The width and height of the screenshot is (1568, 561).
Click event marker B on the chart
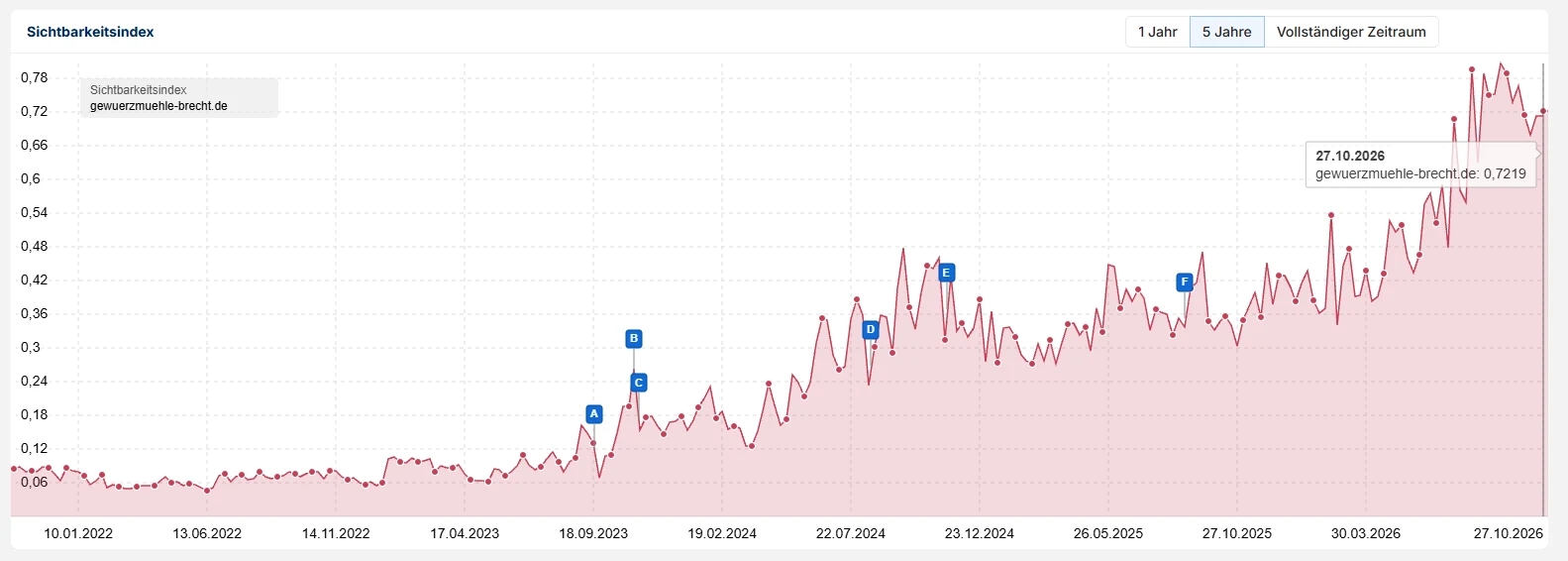634,339
